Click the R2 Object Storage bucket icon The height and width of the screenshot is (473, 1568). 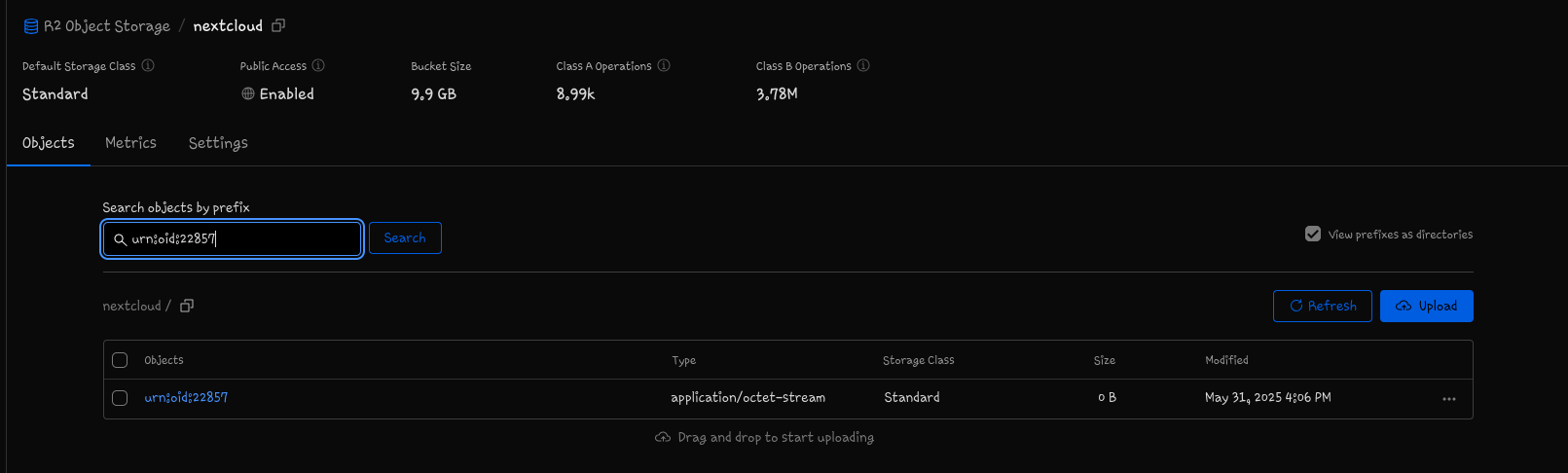(31, 26)
